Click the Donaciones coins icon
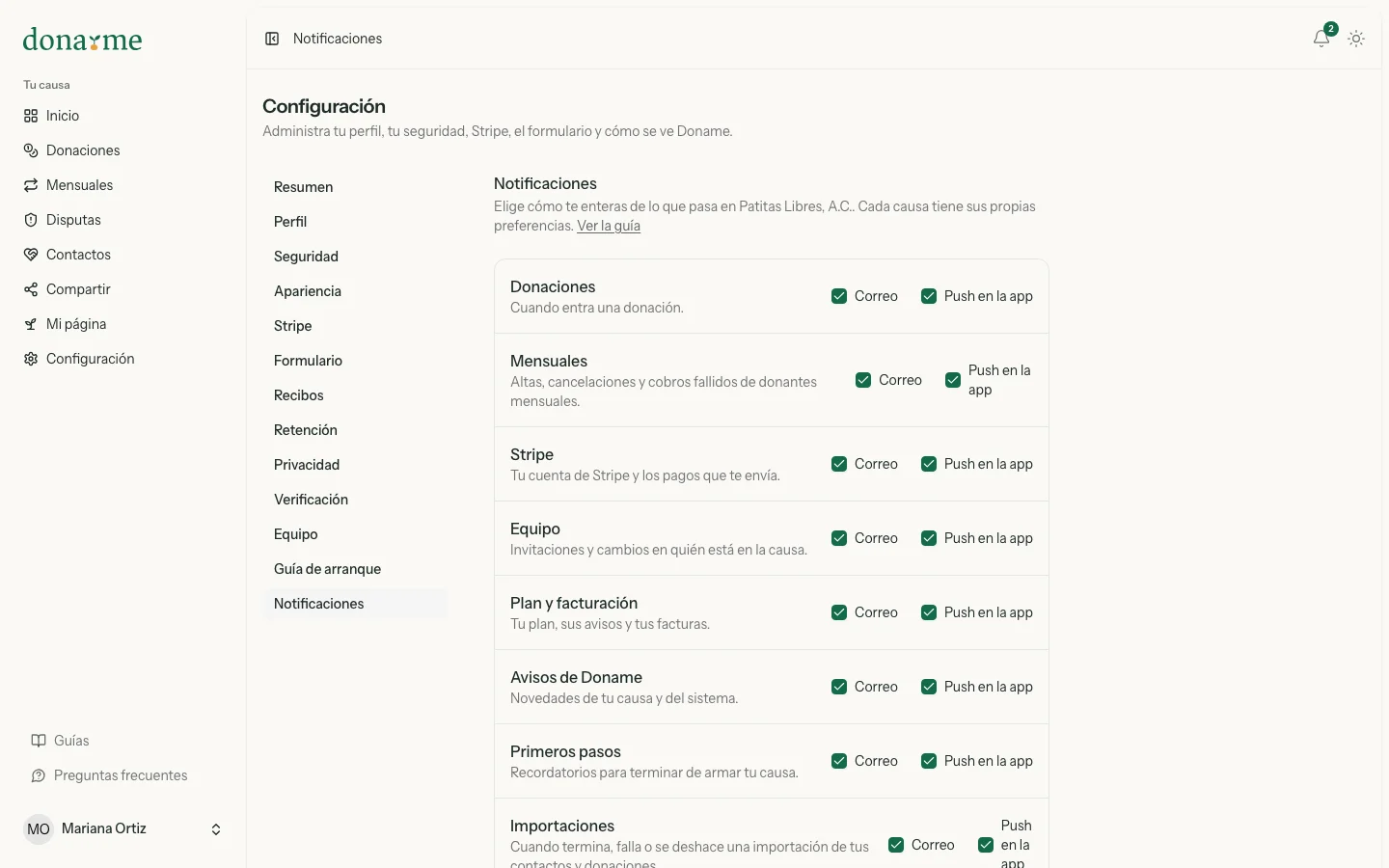Viewport: 1389px width, 868px height. (x=31, y=150)
